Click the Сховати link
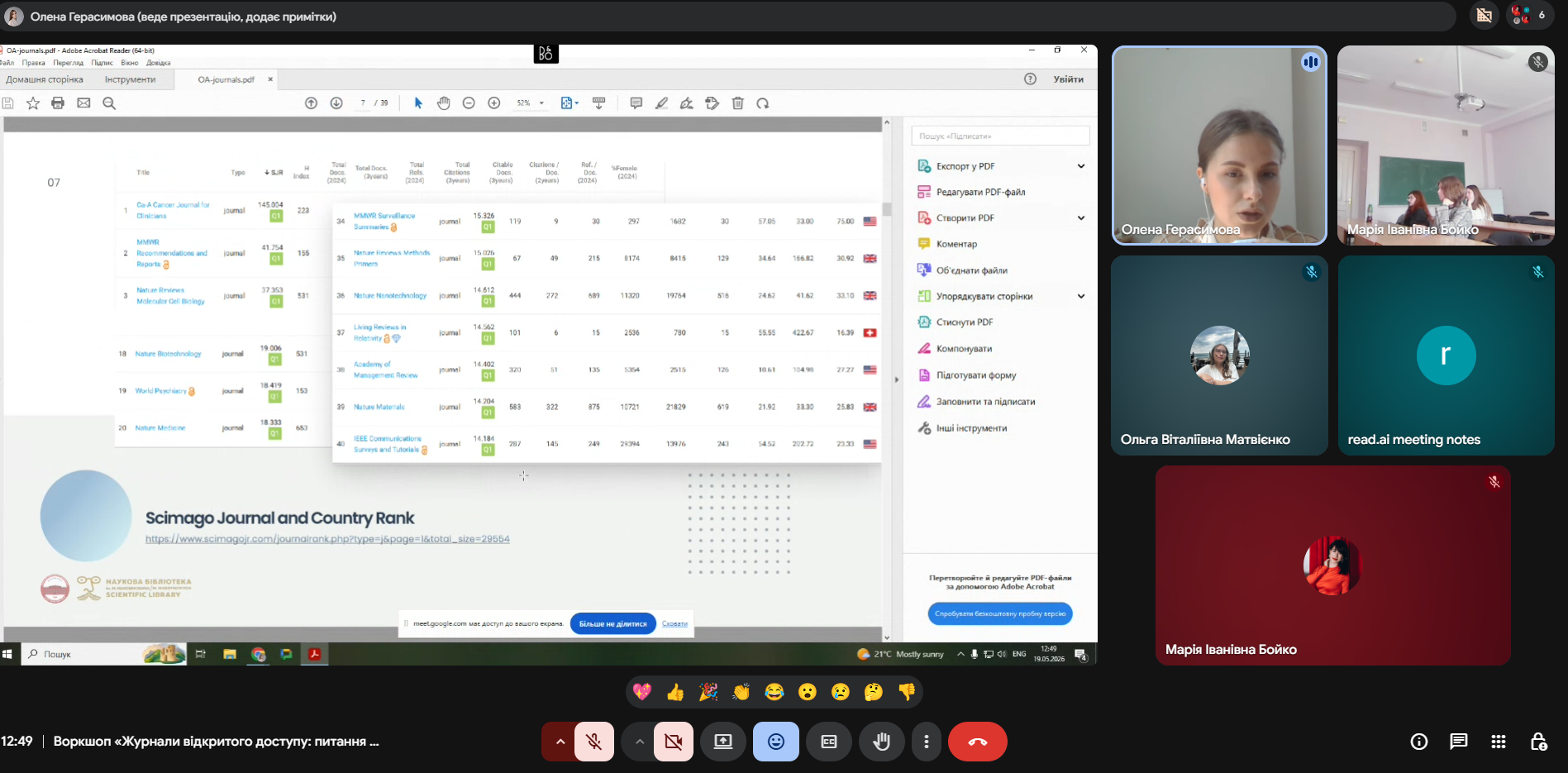1568x773 pixels. coord(675,623)
